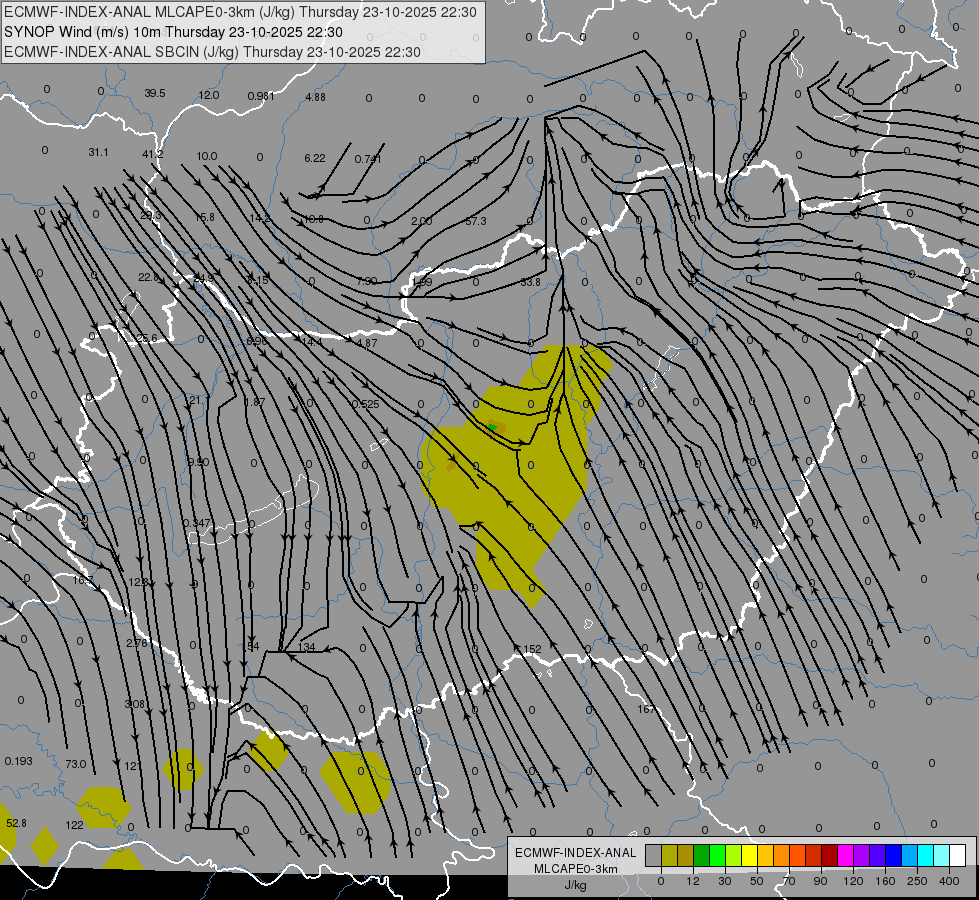The width and height of the screenshot is (979, 900).
Task: Click the 31.1 value on the map
Action: 98,152
